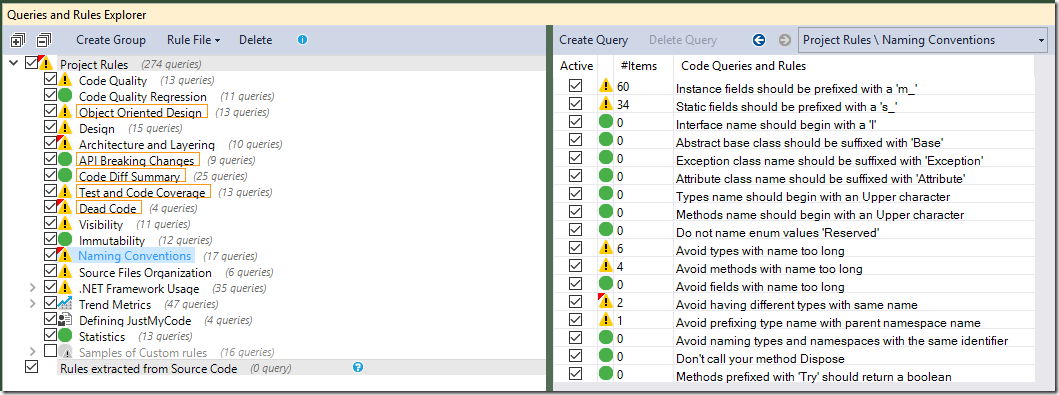Open 'Types name should begin with an Upper character'

point(813,197)
